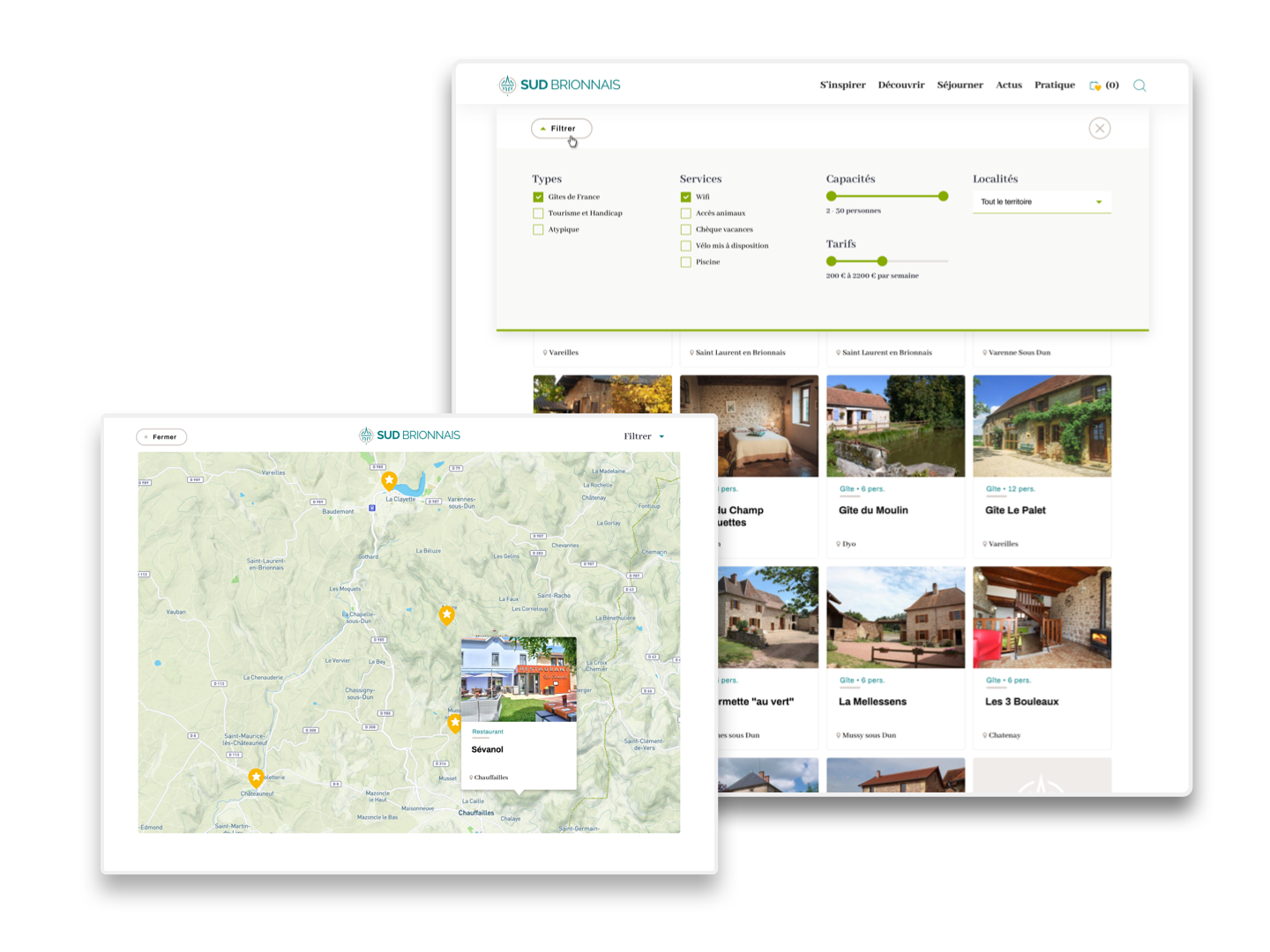Click the Fermer button on map window
The image size is (1270, 952).
tap(161, 436)
